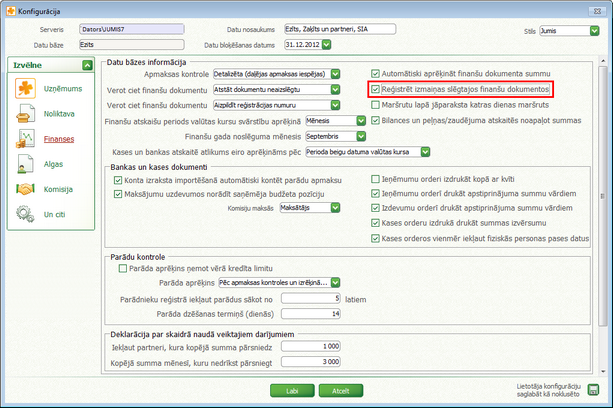The width and height of the screenshot is (613, 408).
Task: Click the save user configuration icon
Action: click(x=593, y=390)
